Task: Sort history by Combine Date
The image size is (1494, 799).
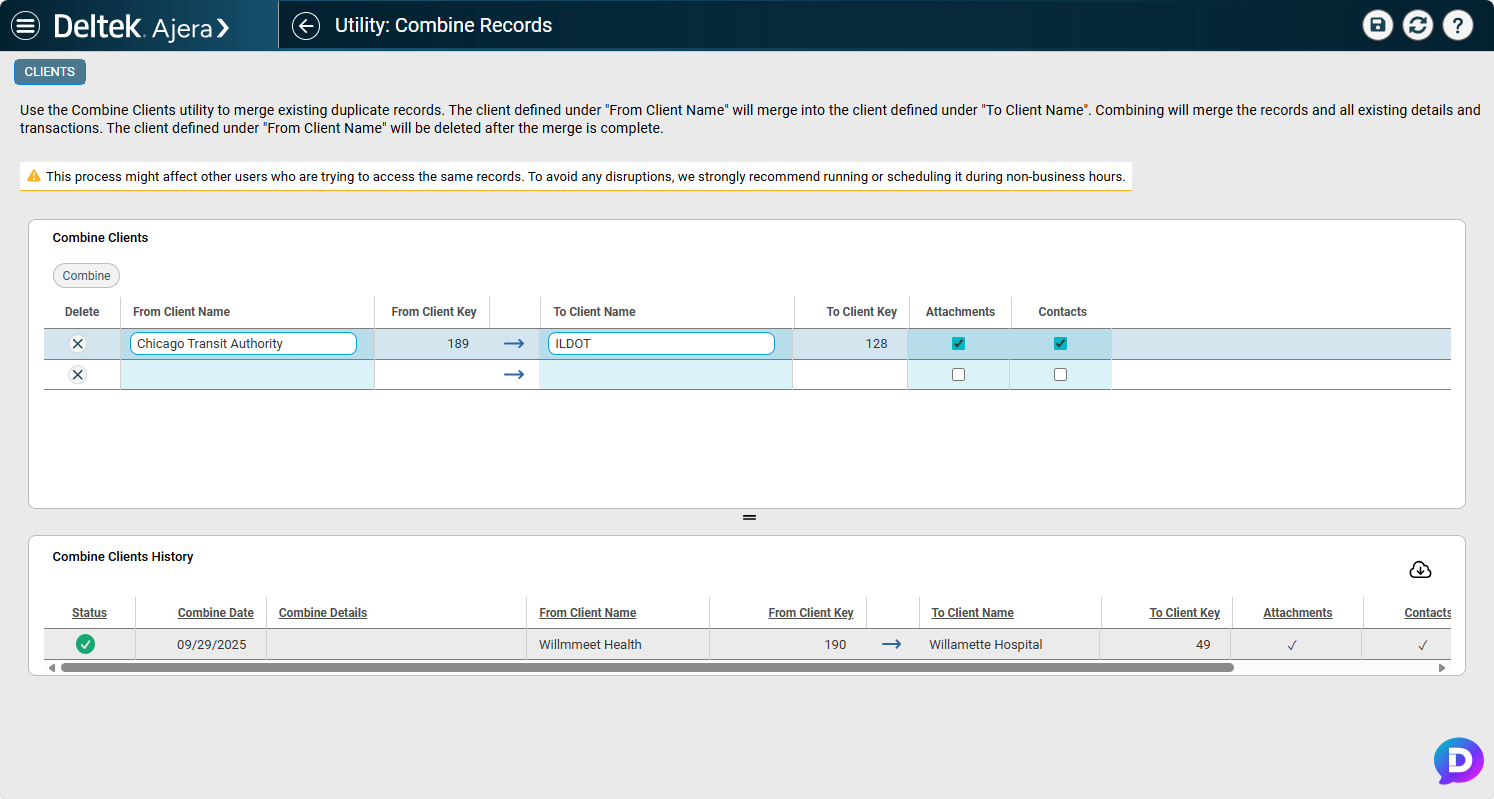Action: click(215, 612)
